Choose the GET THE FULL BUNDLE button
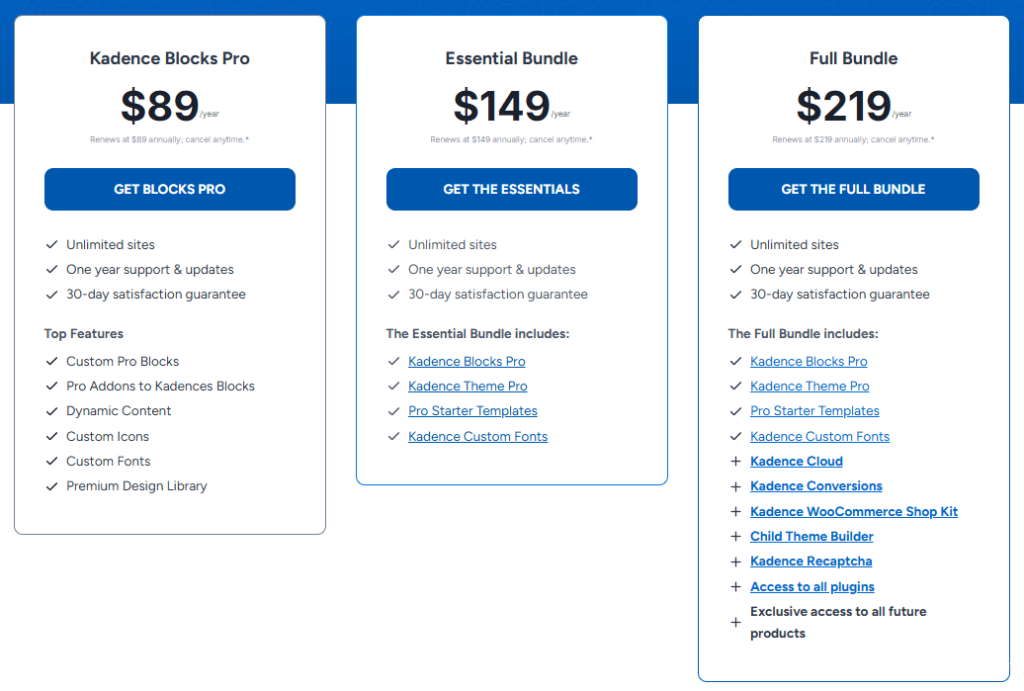Image resolution: width=1024 pixels, height=691 pixels. [853, 189]
